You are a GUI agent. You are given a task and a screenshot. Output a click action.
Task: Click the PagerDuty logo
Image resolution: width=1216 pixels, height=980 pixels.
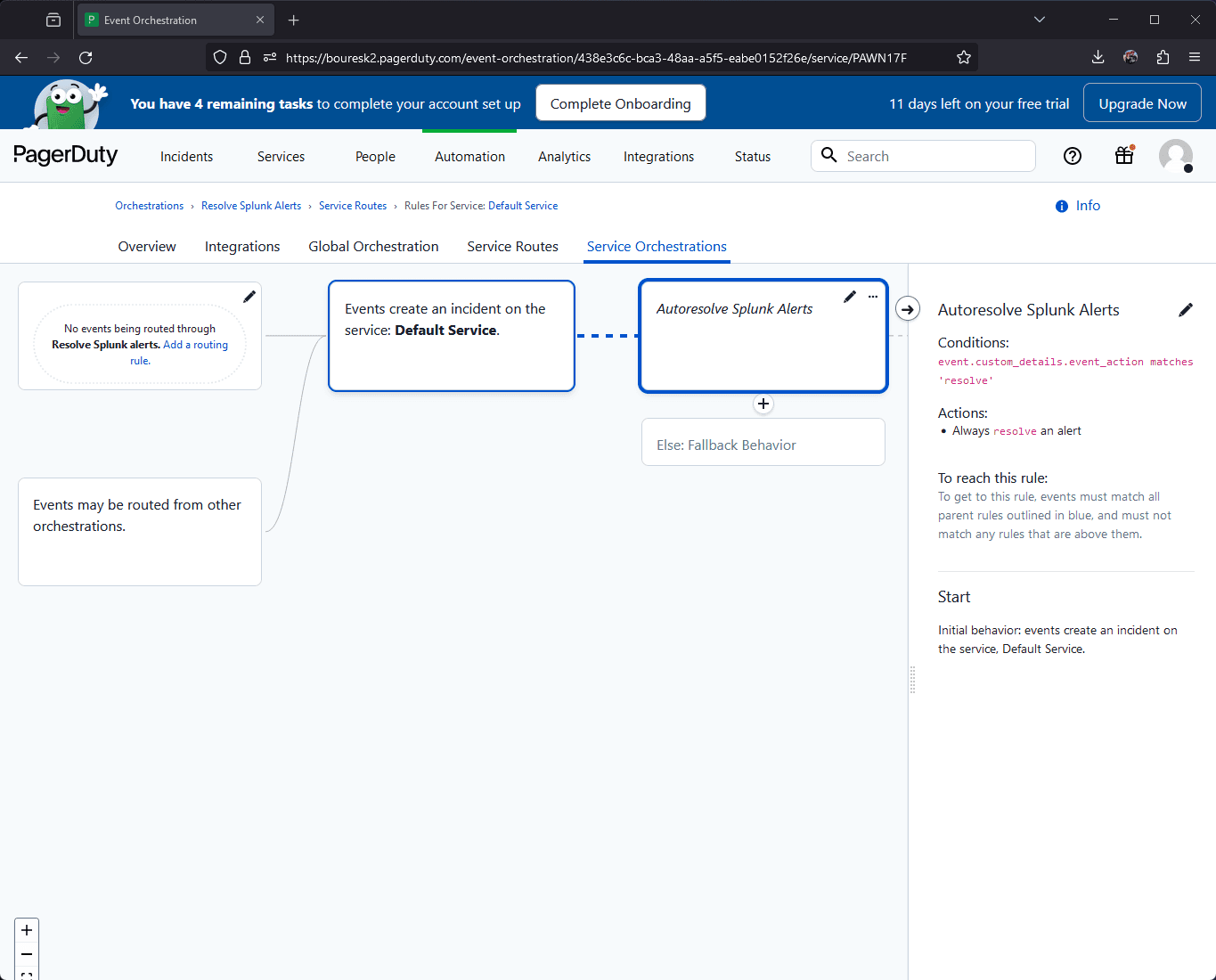[x=66, y=155]
